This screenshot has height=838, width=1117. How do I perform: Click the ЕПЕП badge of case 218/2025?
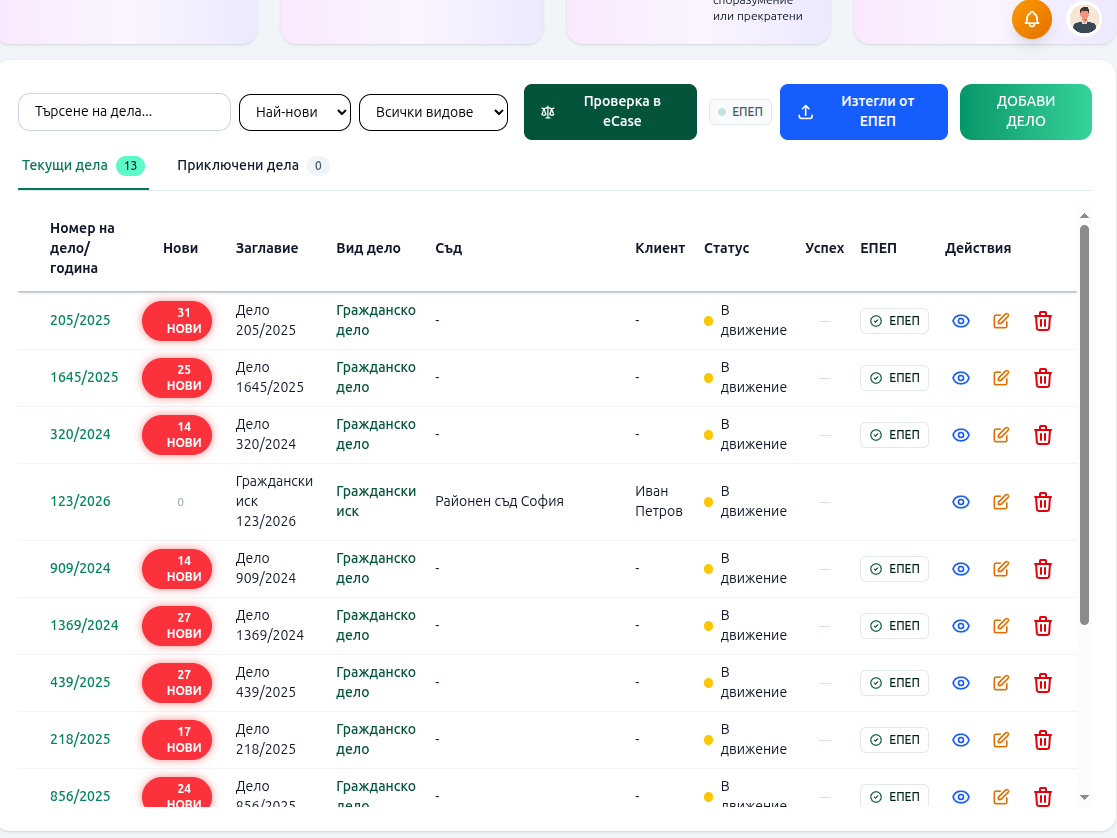point(894,740)
